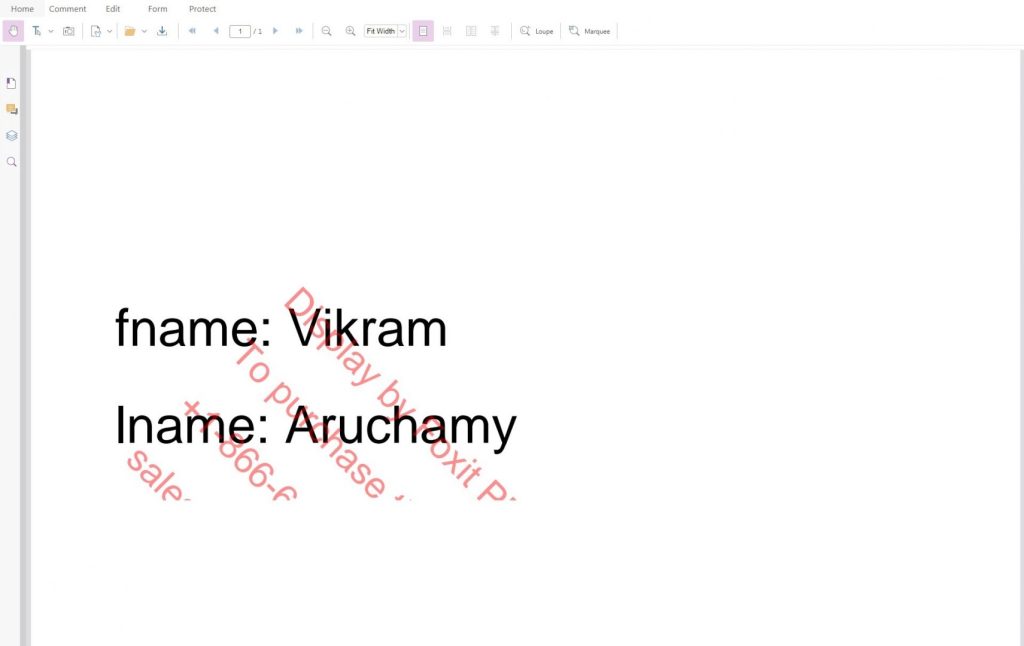
Task: Click the page number input field
Action: tap(240, 31)
